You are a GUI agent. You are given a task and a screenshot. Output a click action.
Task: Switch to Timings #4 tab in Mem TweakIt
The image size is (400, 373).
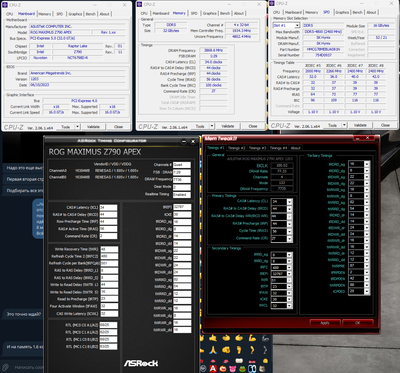click(278, 148)
